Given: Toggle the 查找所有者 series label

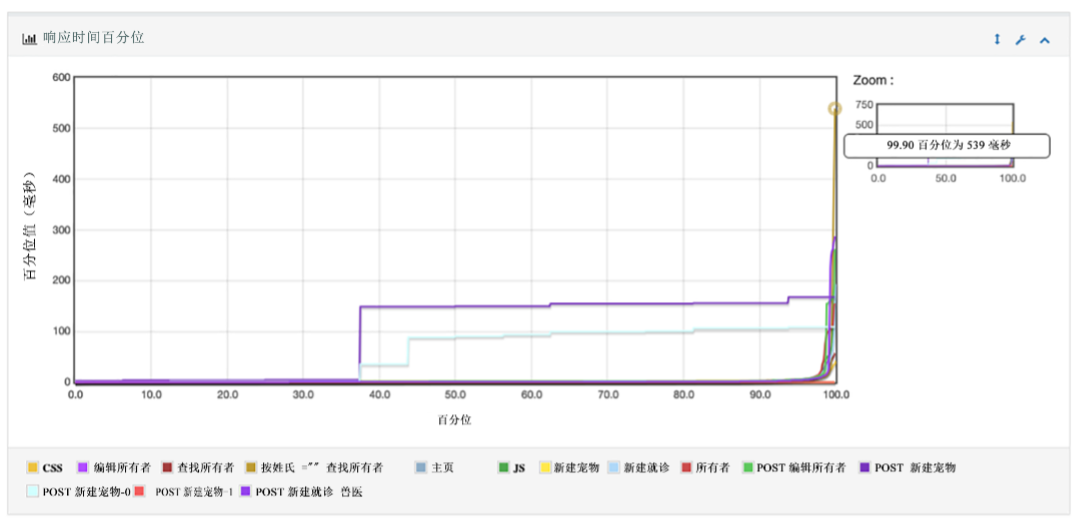Looking at the screenshot, I should point(205,467).
